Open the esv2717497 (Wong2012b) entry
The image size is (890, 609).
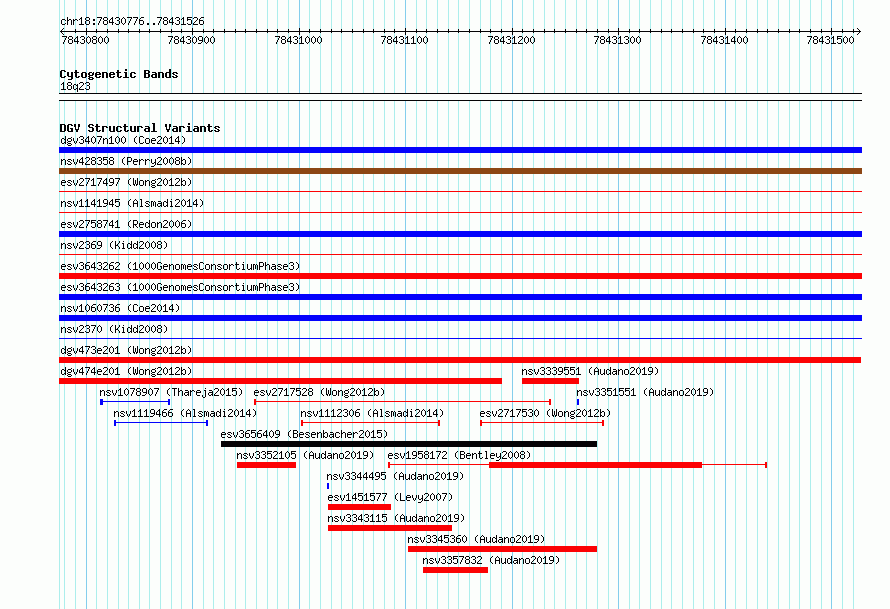pos(126,182)
